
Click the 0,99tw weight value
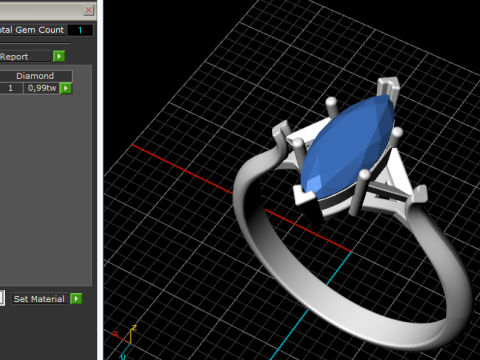pos(42,88)
